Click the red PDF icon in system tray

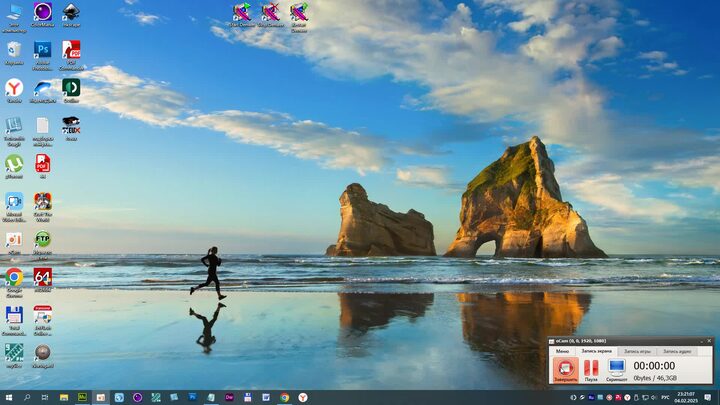(618, 398)
